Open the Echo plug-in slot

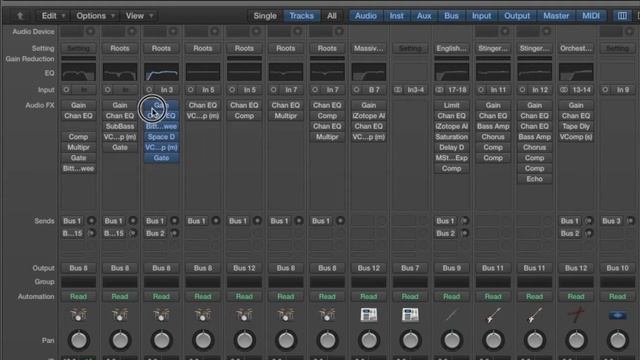535,179
